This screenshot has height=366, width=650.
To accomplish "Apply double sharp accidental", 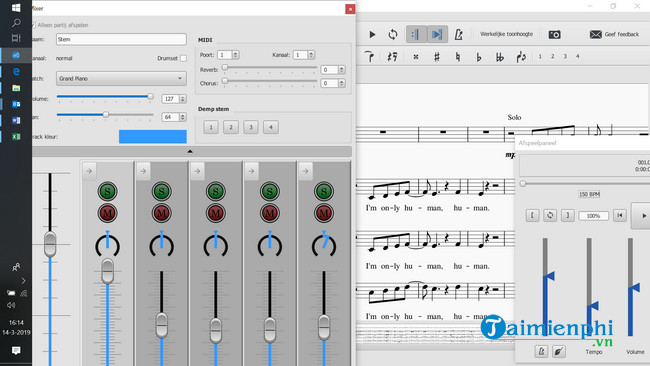I will pyautogui.click(x=416, y=57).
